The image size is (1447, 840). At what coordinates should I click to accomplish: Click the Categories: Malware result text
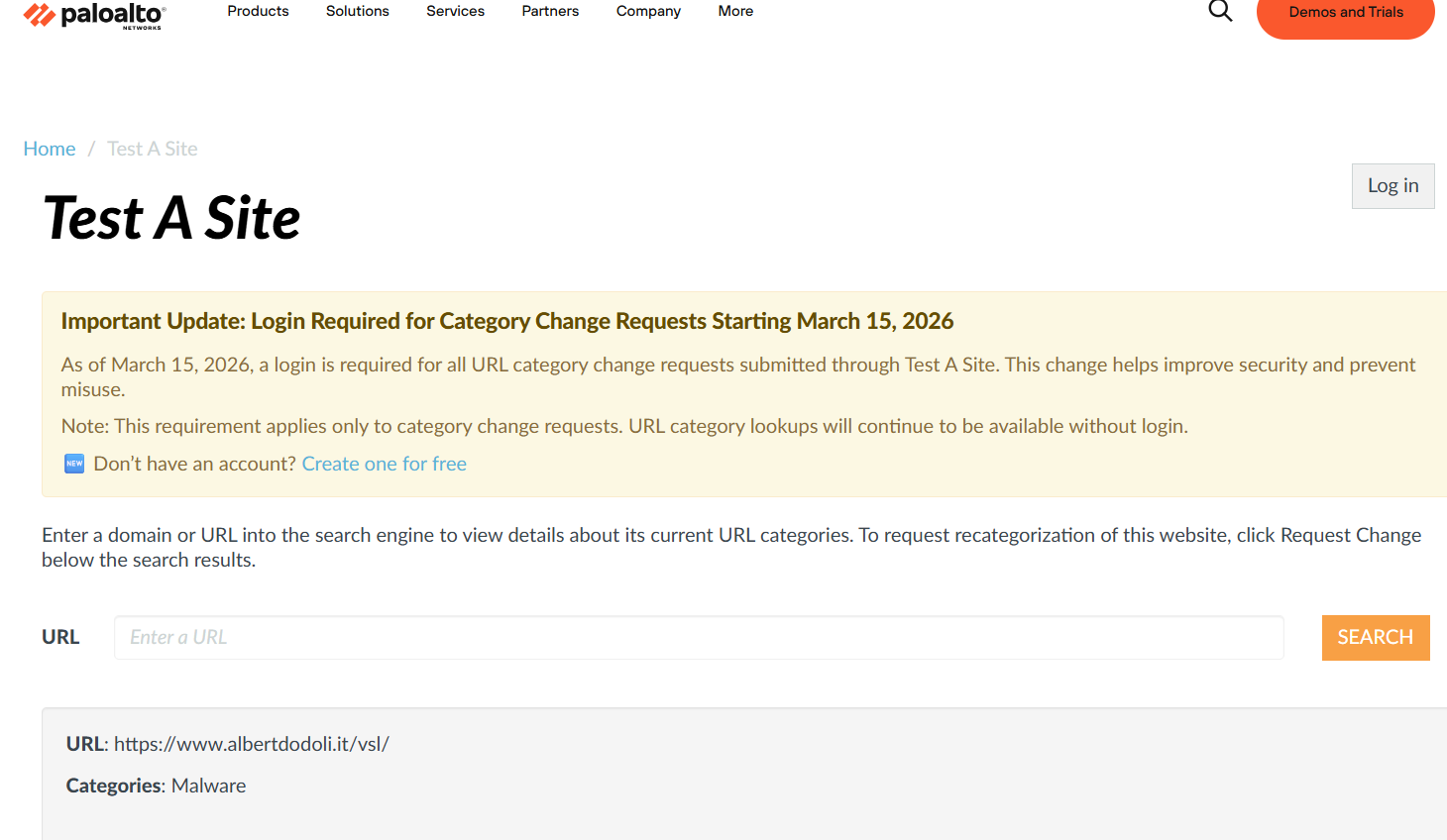pyautogui.click(x=156, y=786)
